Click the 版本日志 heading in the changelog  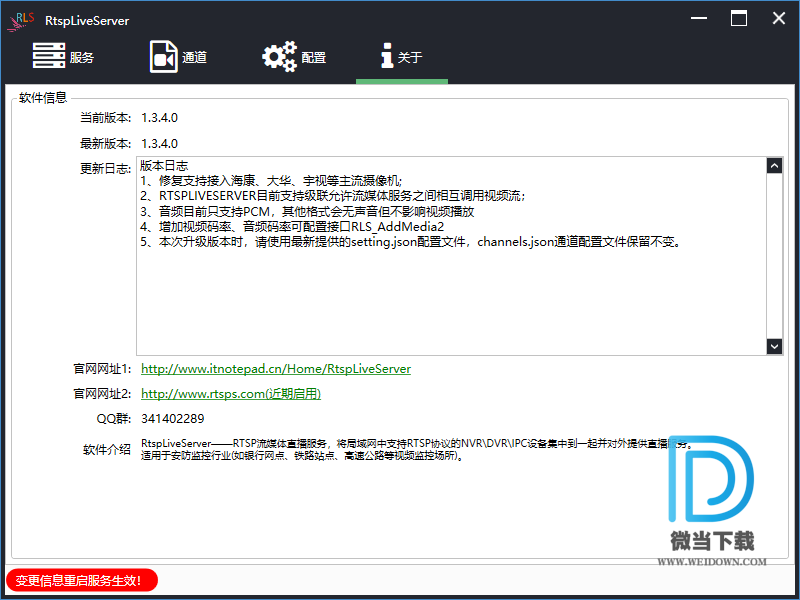164,166
